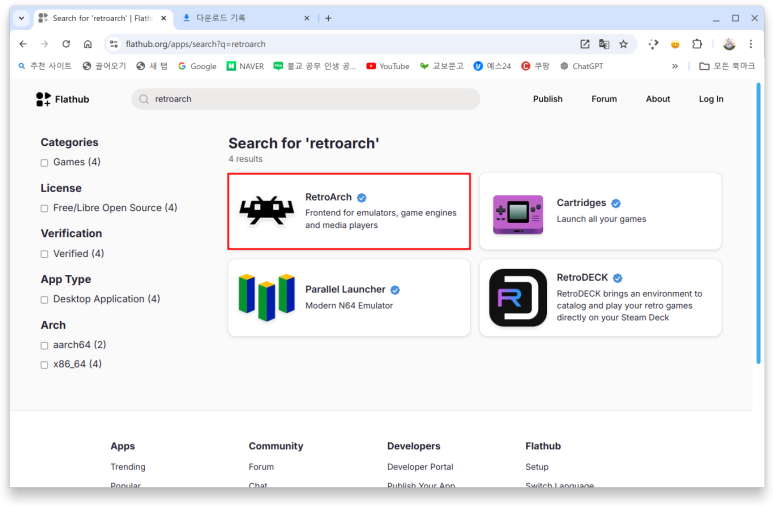Click the yellow emoji extension icon
This screenshot has height=506, width=773.
[675, 44]
